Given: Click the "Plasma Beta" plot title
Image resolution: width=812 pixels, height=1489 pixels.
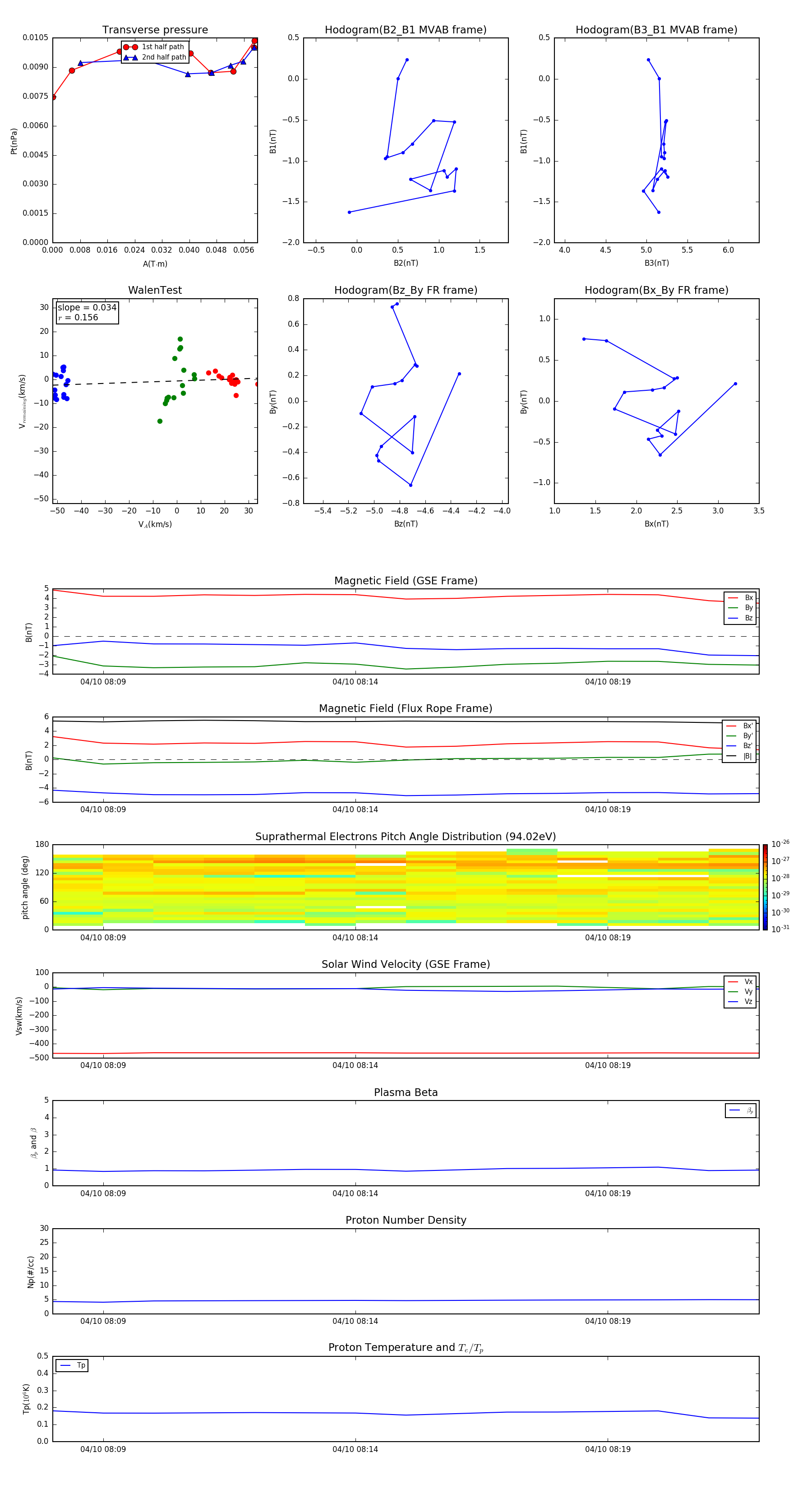Looking at the screenshot, I should click(406, 1092).
